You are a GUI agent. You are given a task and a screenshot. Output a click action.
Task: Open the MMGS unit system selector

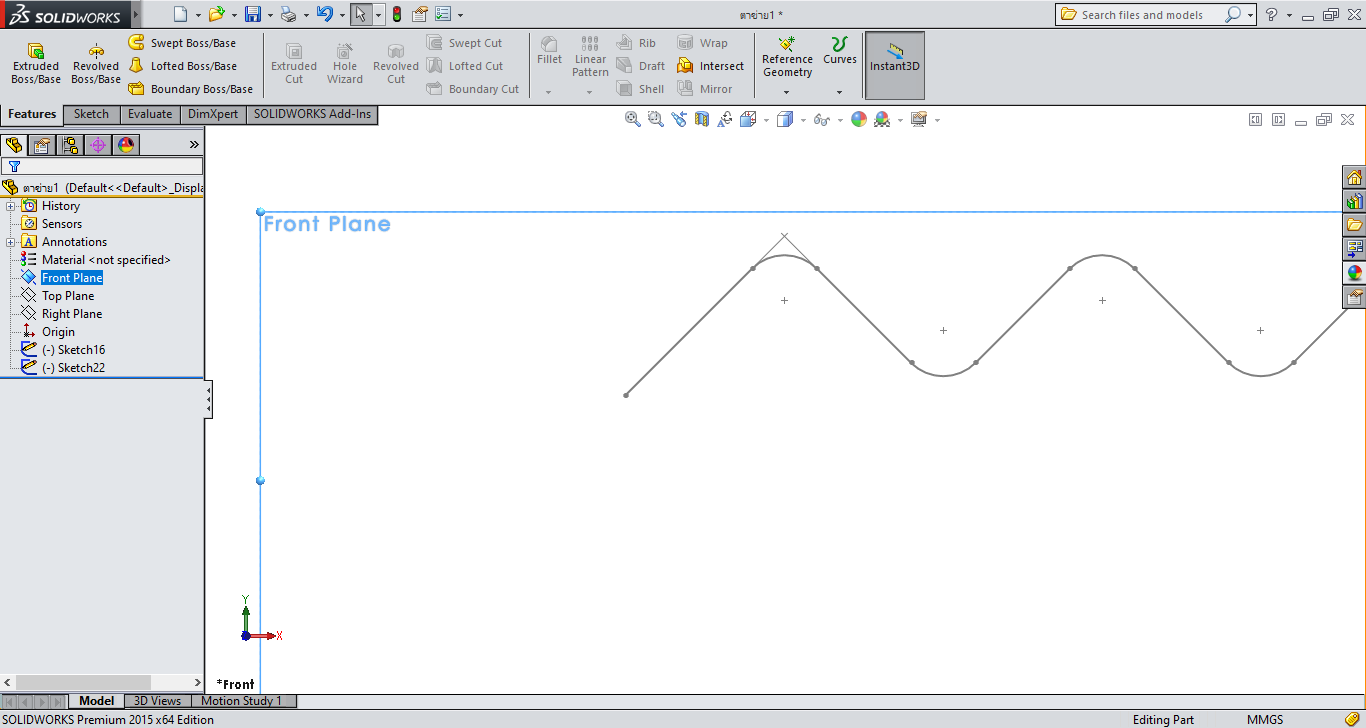coord(1265,720)
